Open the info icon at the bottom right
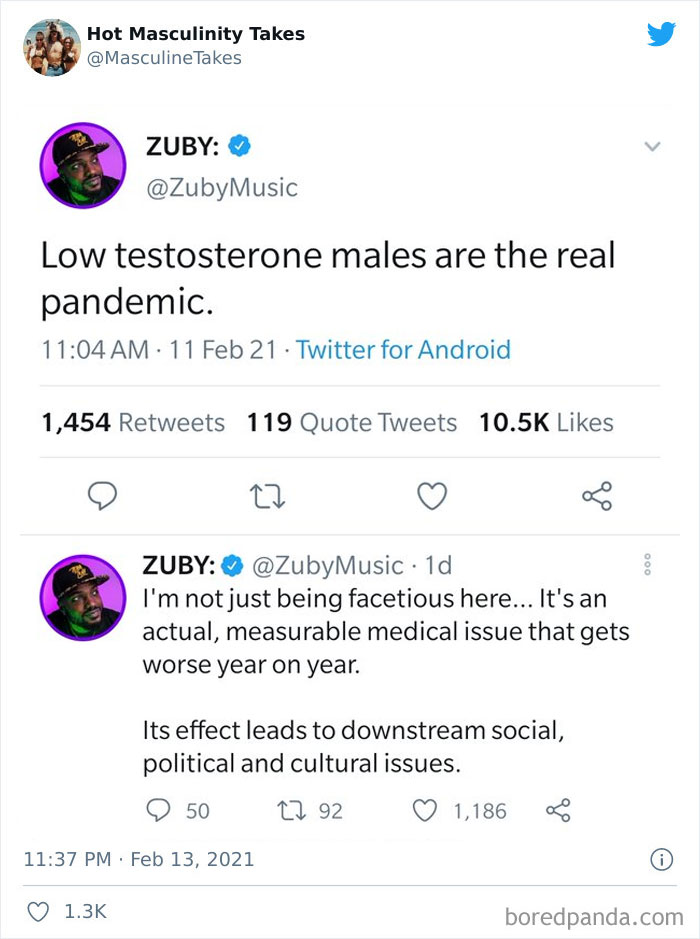 (x=662, y=859)
